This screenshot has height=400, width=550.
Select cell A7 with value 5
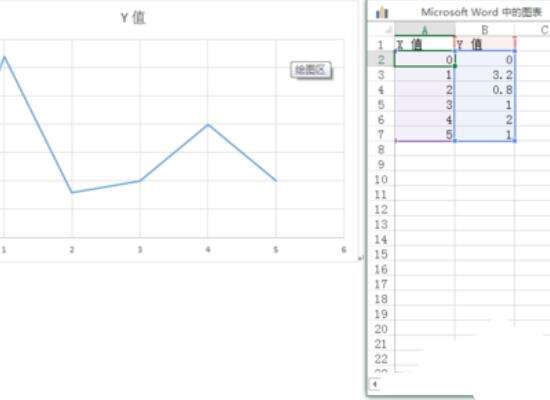[x=425, y=134]
